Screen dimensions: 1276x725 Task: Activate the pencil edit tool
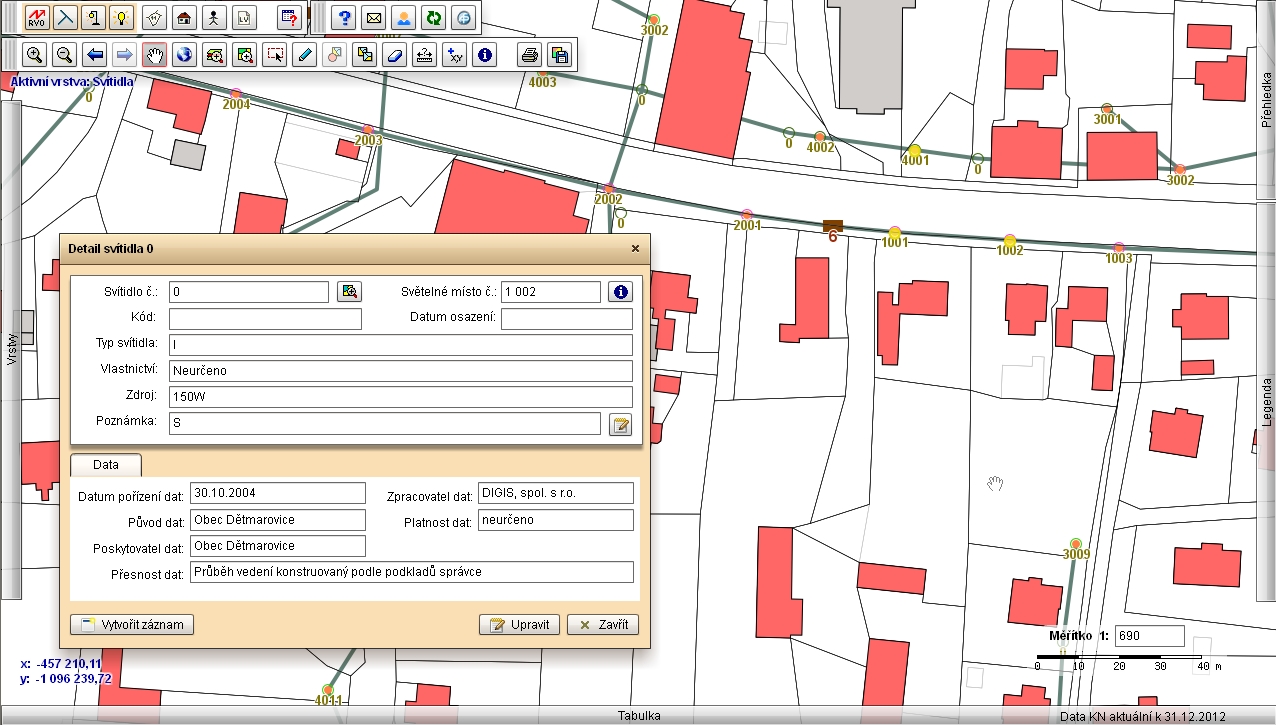coord(305,55)
